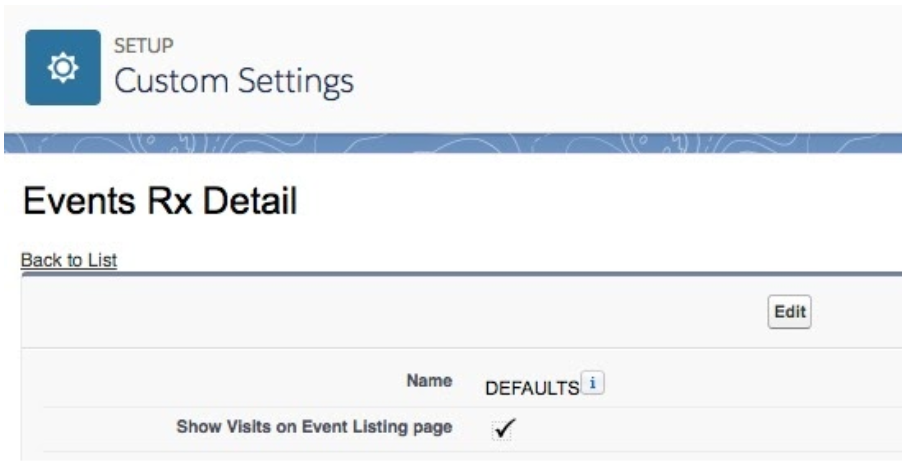The height and width of the screenshot is (467, 910).
Task: Click the Show Visits on Event Listing label
Action: (x=314, y=426)
